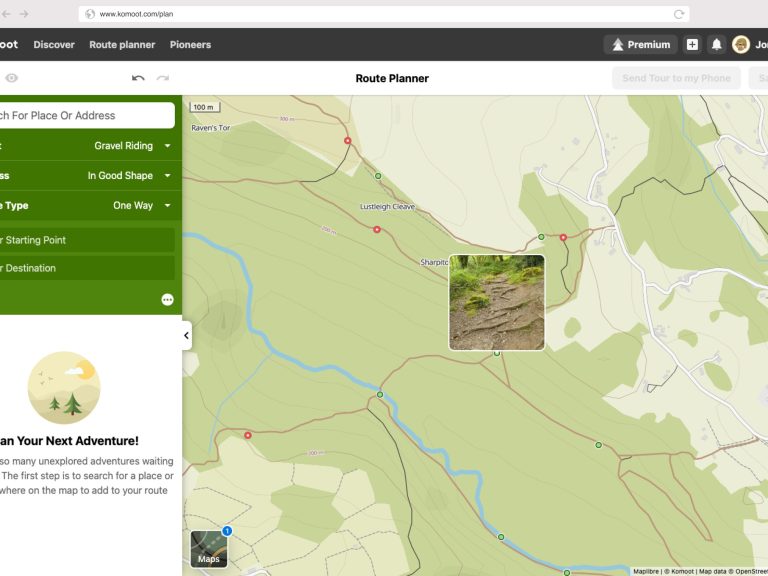The image size is (768, 576).
Task: Reload the page with the refresh icon
Action: coord(678,14)
